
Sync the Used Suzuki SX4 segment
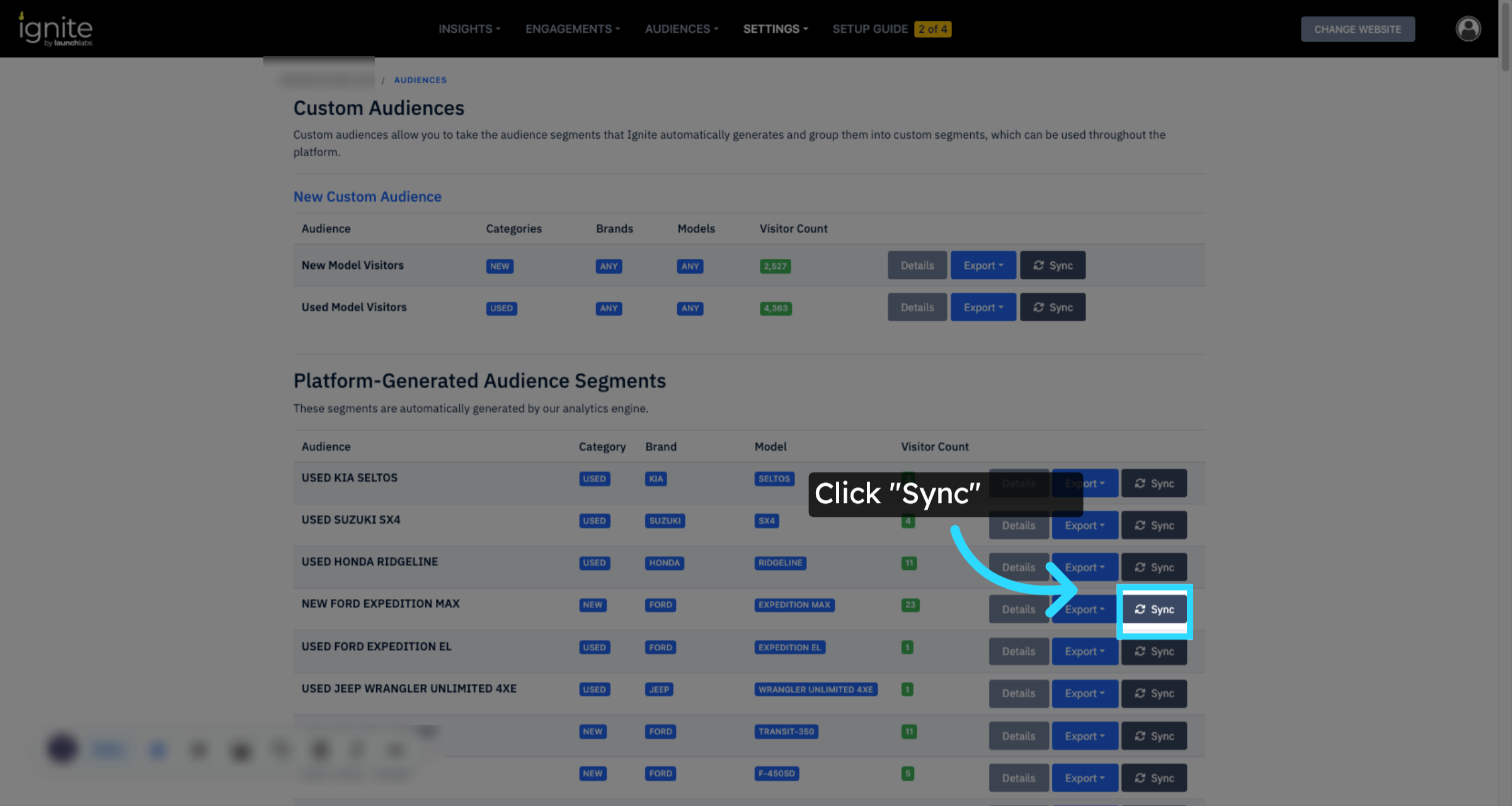(x=1154, y=525)
